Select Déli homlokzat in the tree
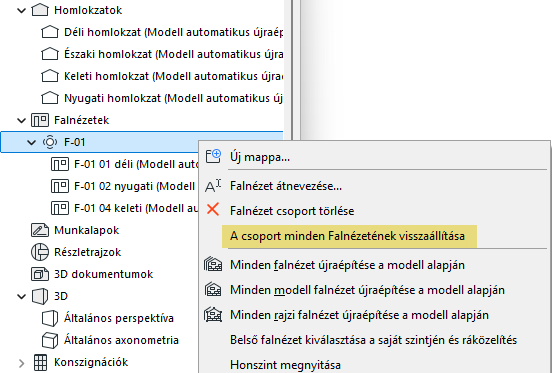Viewport: 552px width, 373px height. pos(174,32)
